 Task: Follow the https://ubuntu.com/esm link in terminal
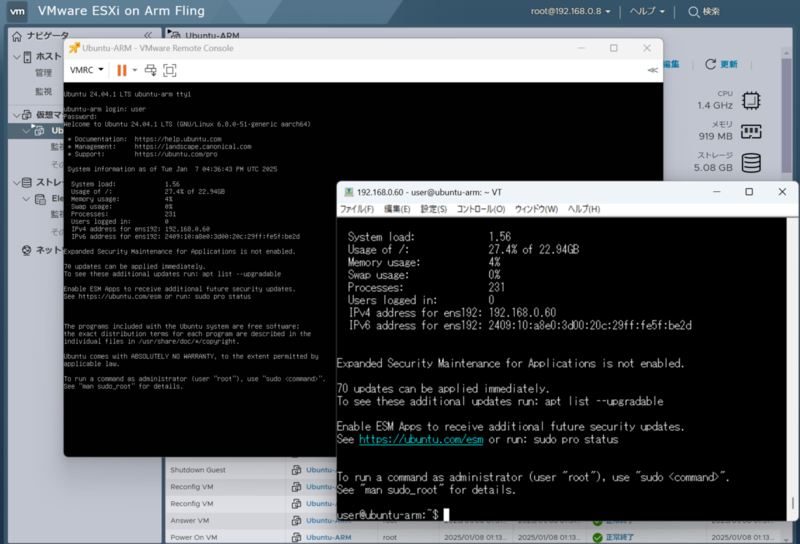coord(421,440)
